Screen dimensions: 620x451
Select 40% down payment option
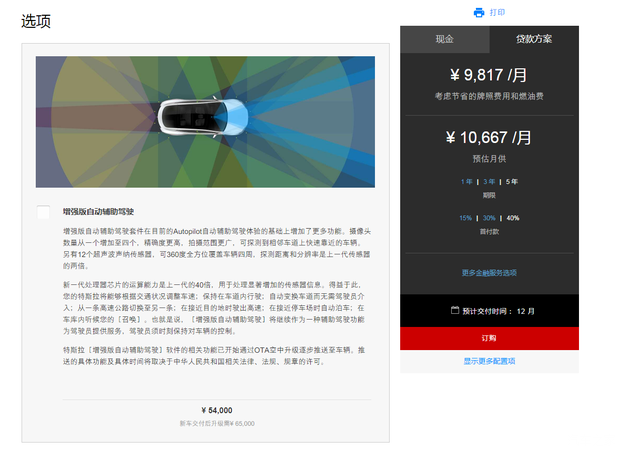513,217
